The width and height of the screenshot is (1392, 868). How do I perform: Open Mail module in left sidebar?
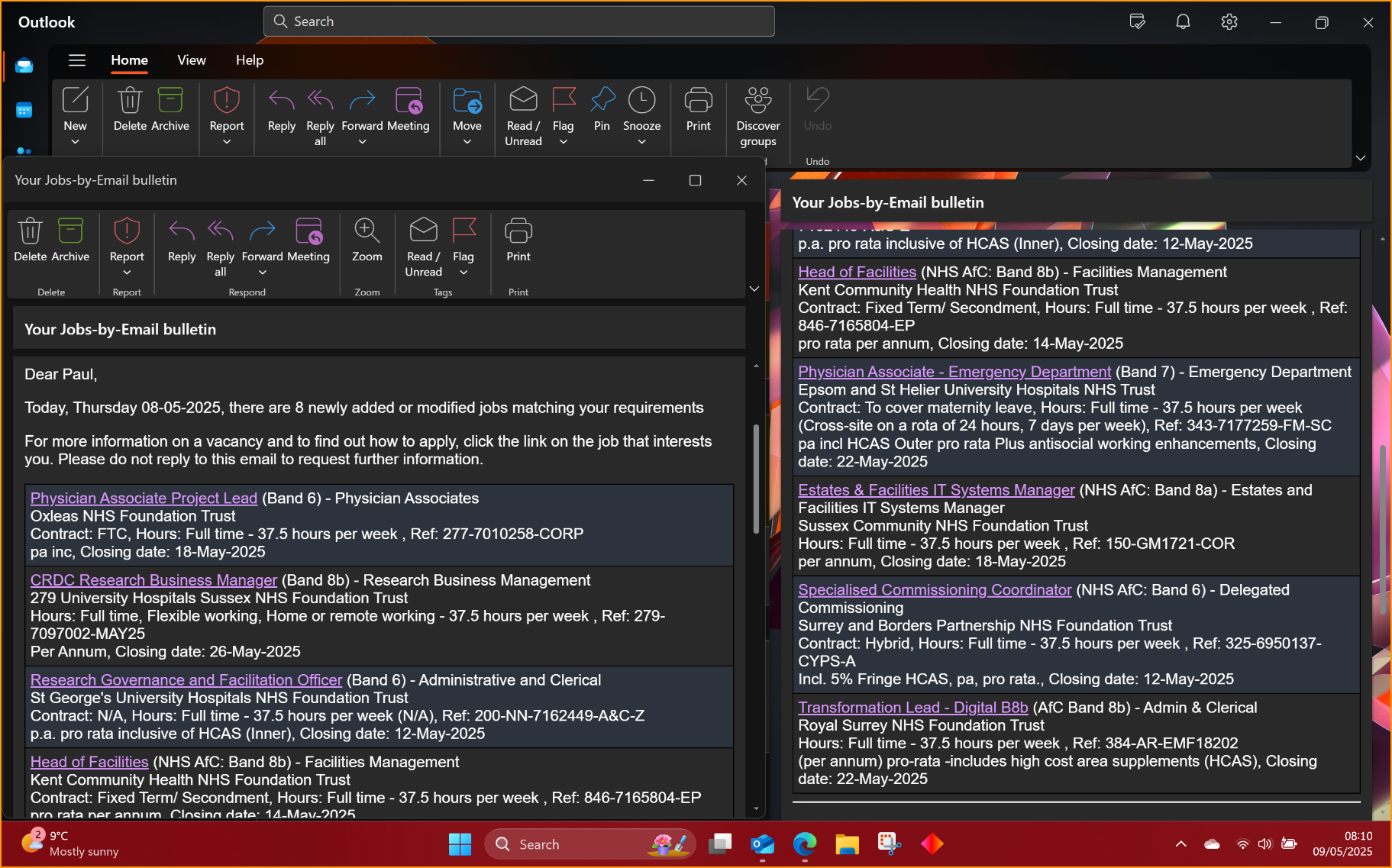coord(24,66)
